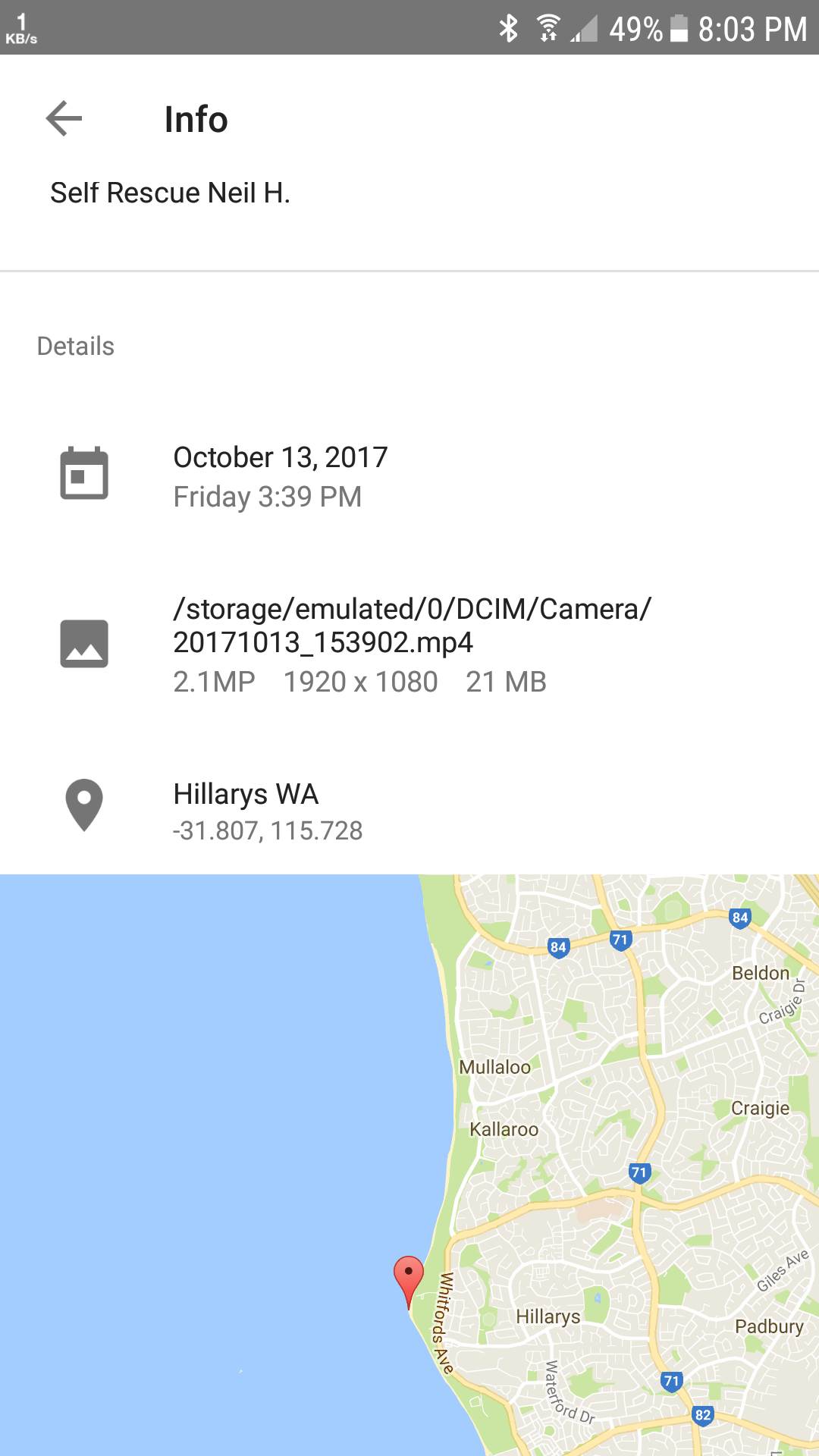Tap the back arrow icon
The width and height of the screenshot is (819, 1456).
pos(64,118)
